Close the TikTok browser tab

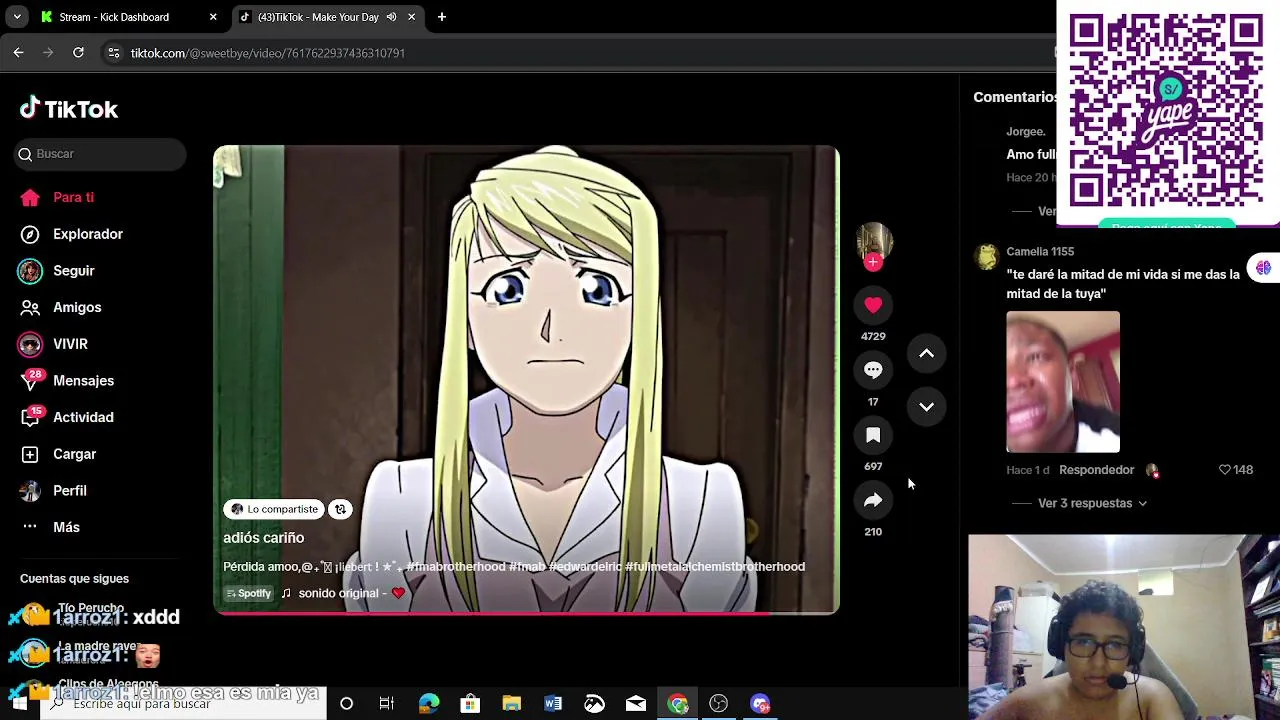point(411,17)
